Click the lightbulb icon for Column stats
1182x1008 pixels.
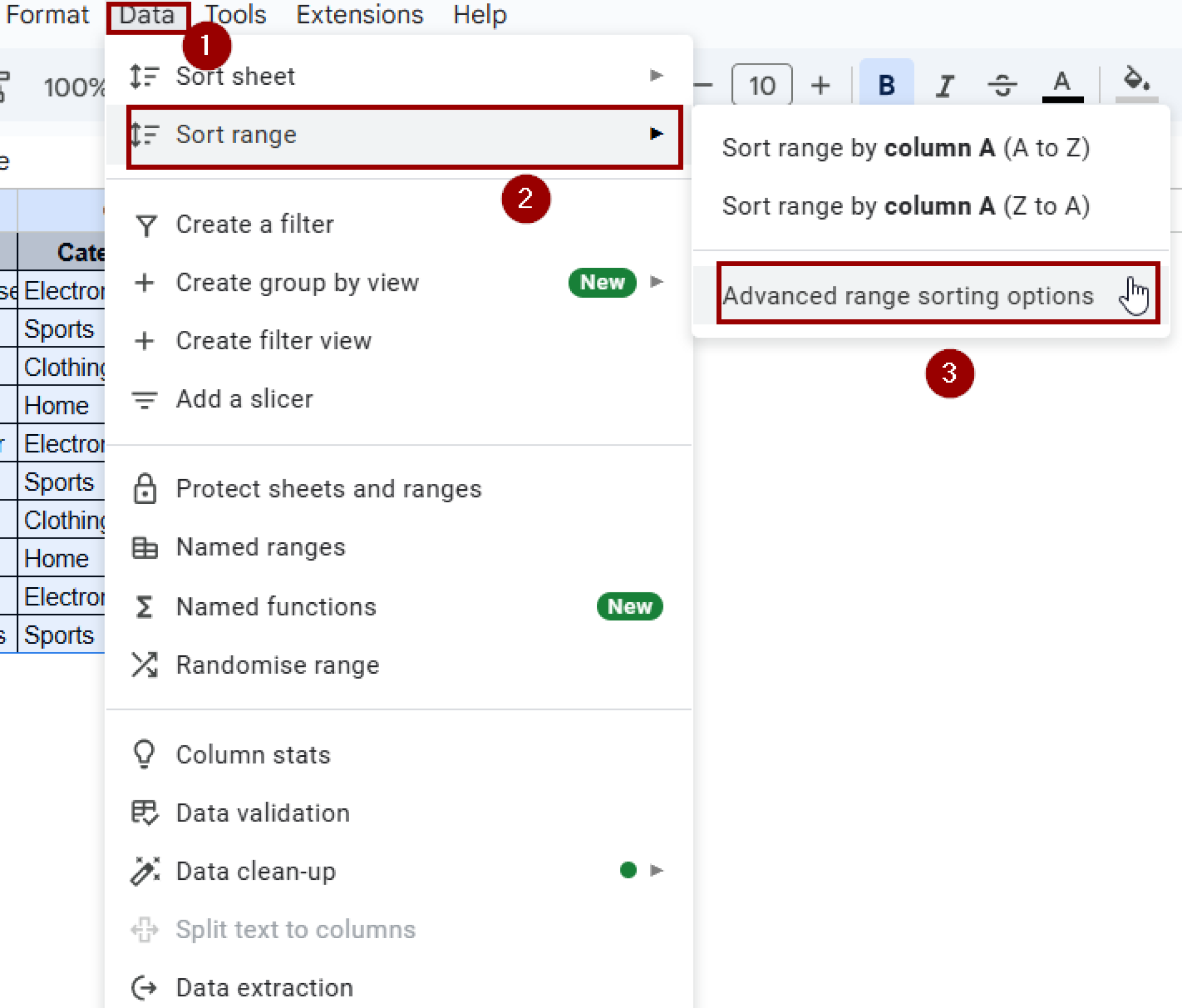[144, 754]
